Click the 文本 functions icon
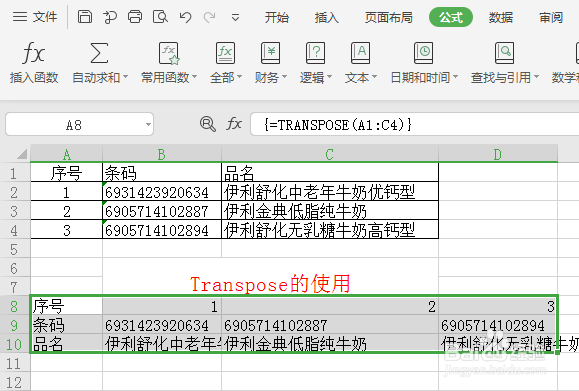Viewport: 579px width, 391px height. click(360, 53)
